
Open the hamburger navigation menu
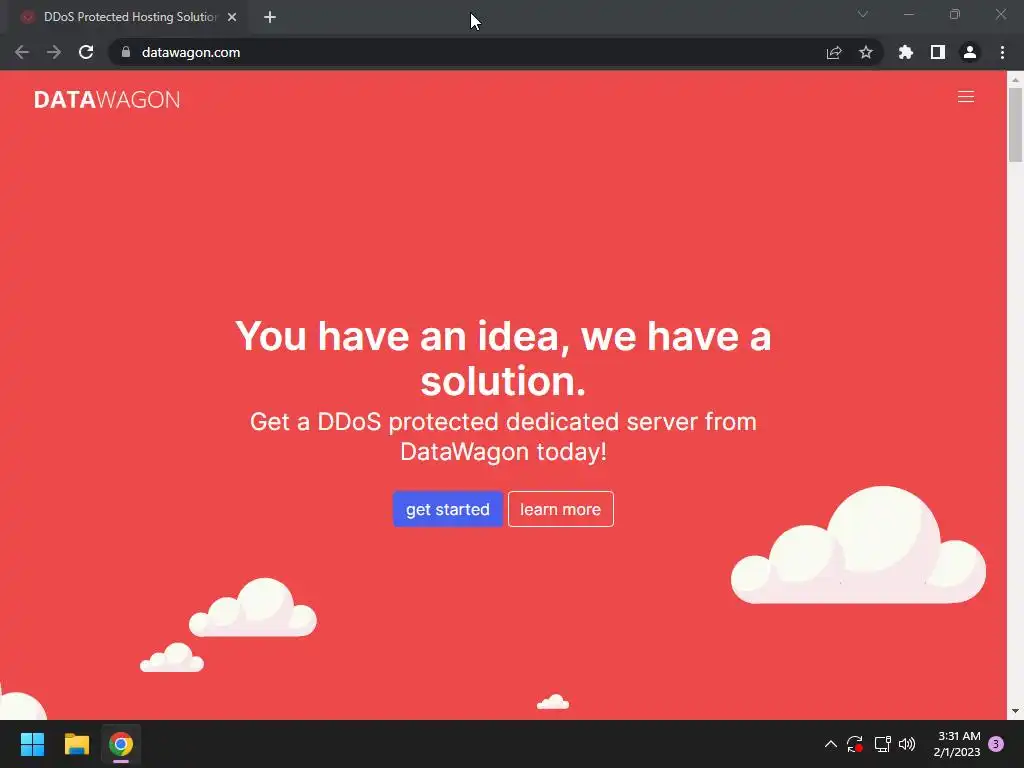click(x=965, y=97)
